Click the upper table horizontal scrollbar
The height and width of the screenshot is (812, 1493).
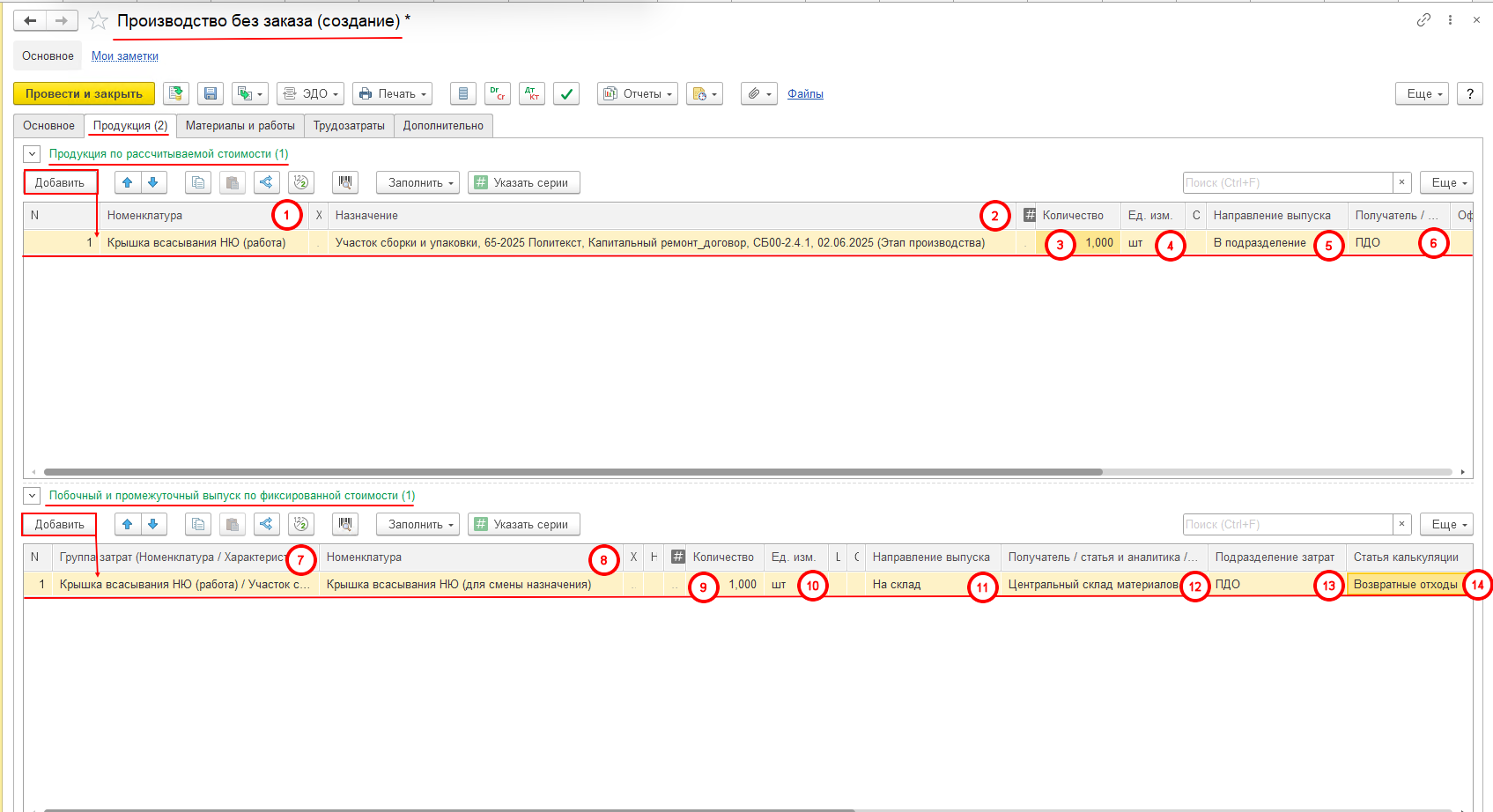coord(573,472)
